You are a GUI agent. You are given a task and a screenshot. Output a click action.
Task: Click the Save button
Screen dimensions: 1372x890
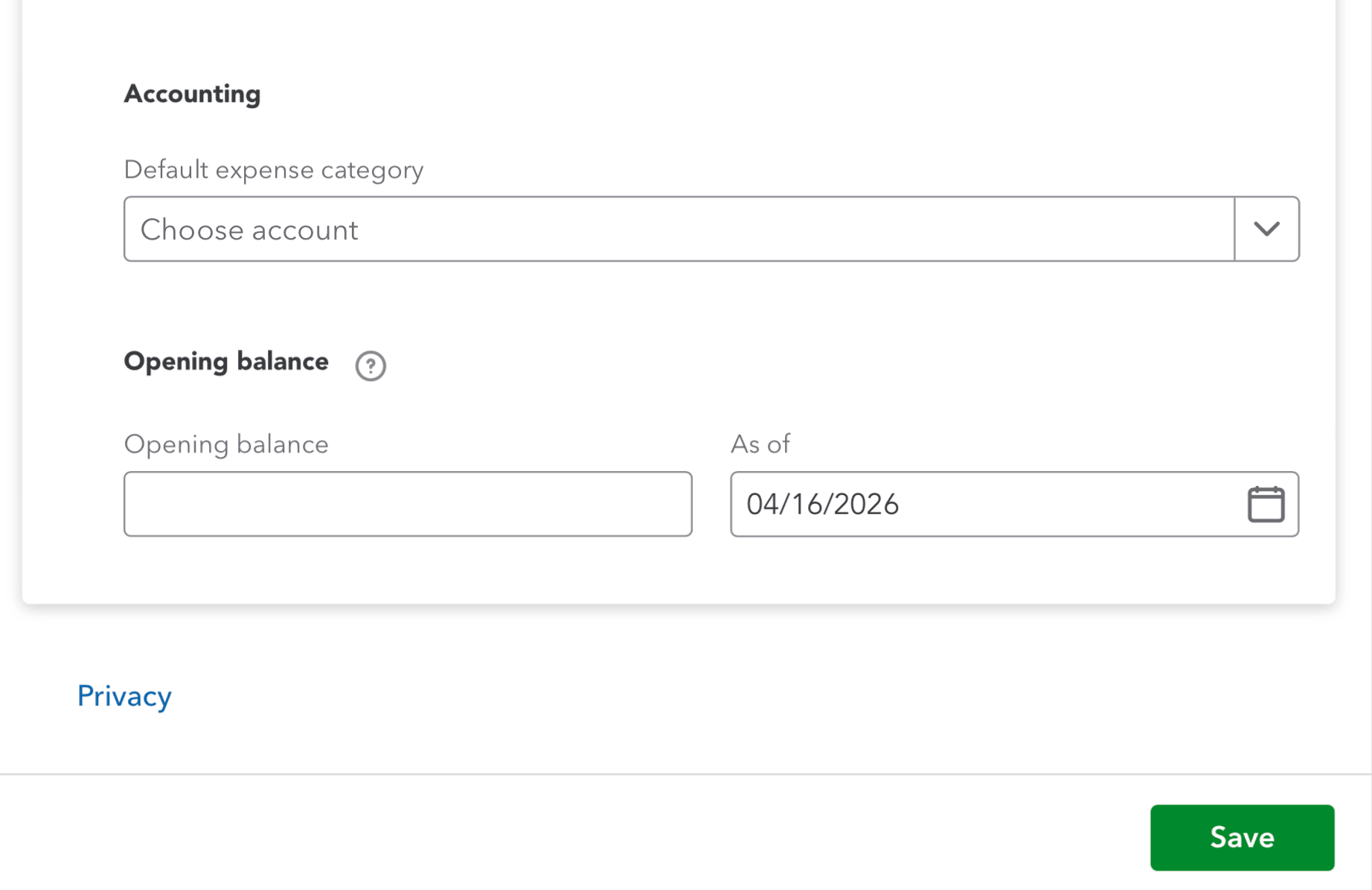pyautogui.click(x=1242, y=837)
